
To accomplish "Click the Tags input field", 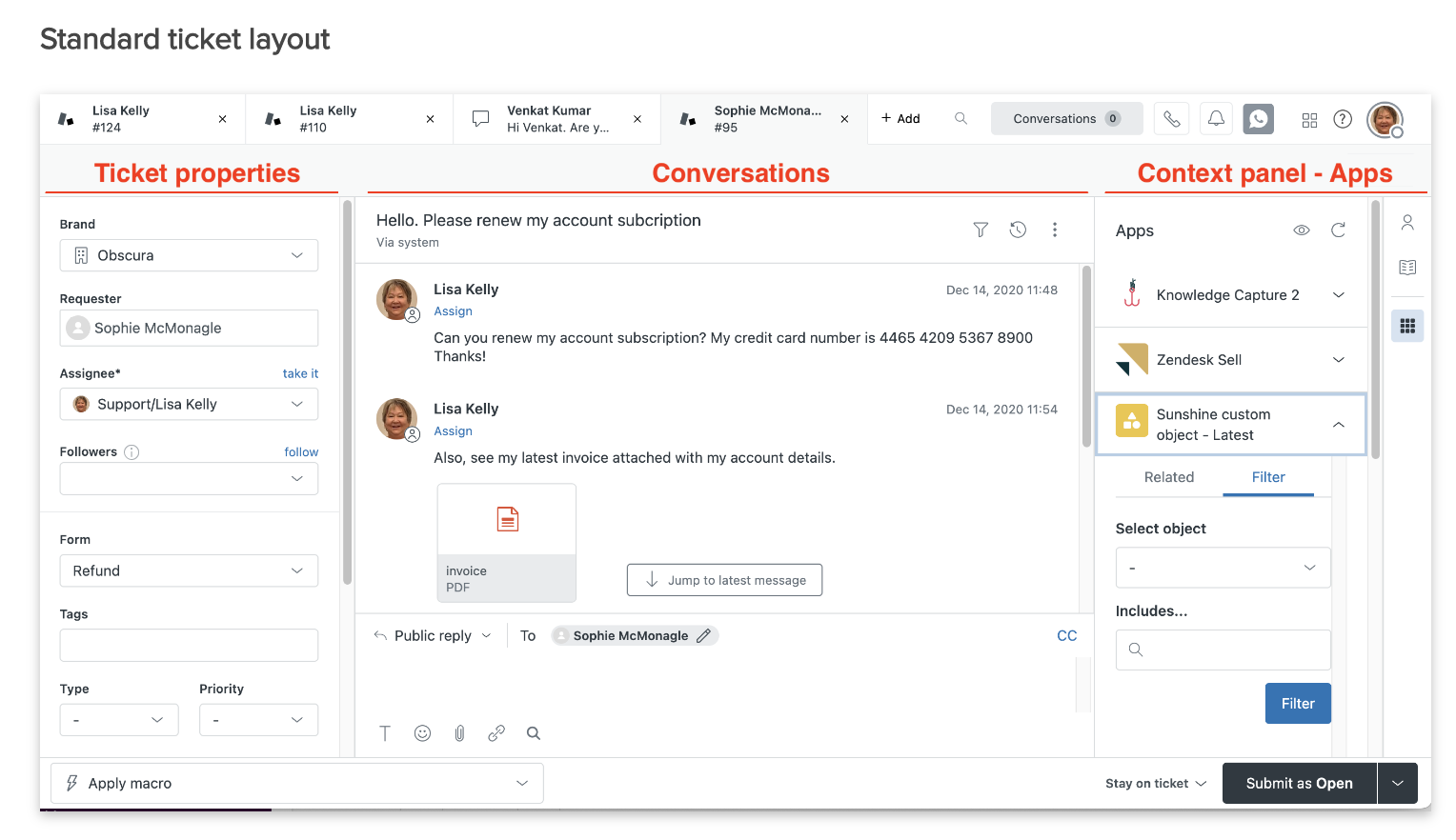I will [189, 645].
